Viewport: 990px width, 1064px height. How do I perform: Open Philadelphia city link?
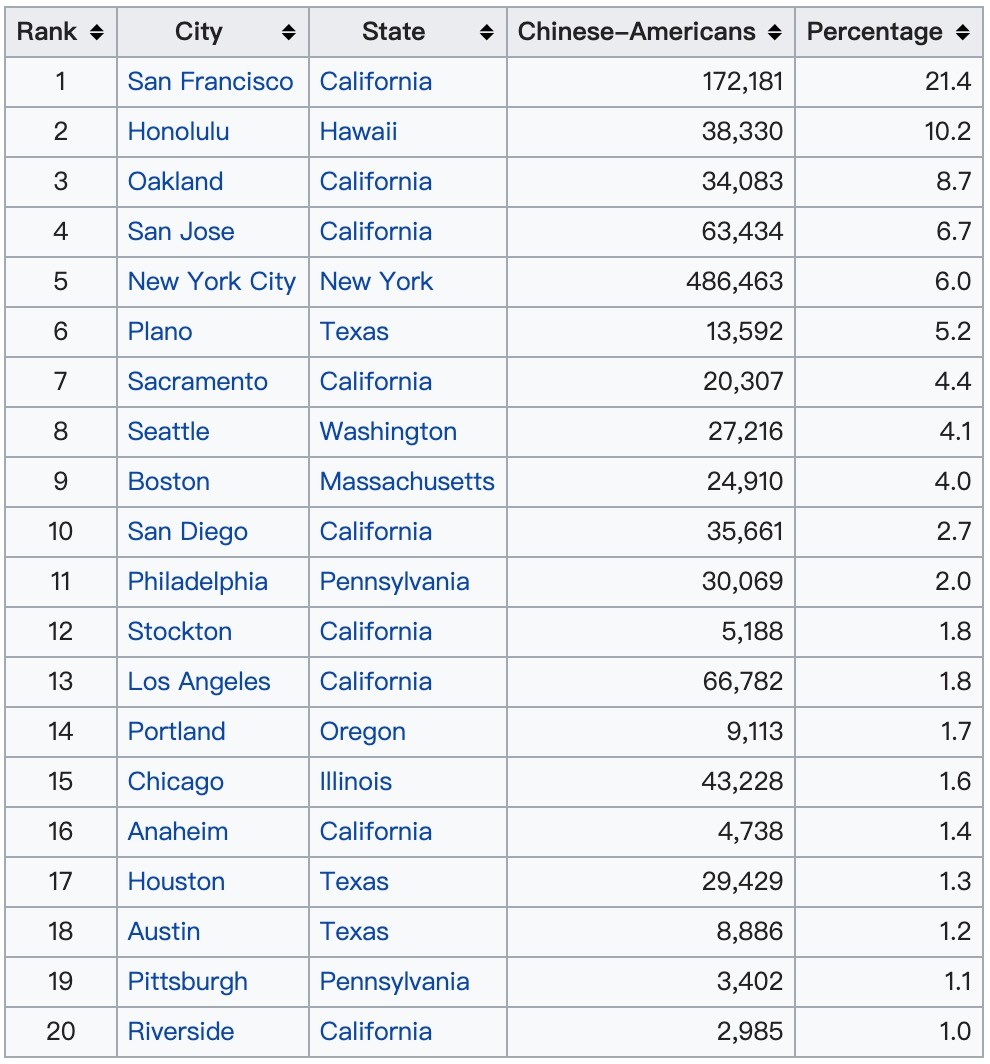click(x=197, y=582)
